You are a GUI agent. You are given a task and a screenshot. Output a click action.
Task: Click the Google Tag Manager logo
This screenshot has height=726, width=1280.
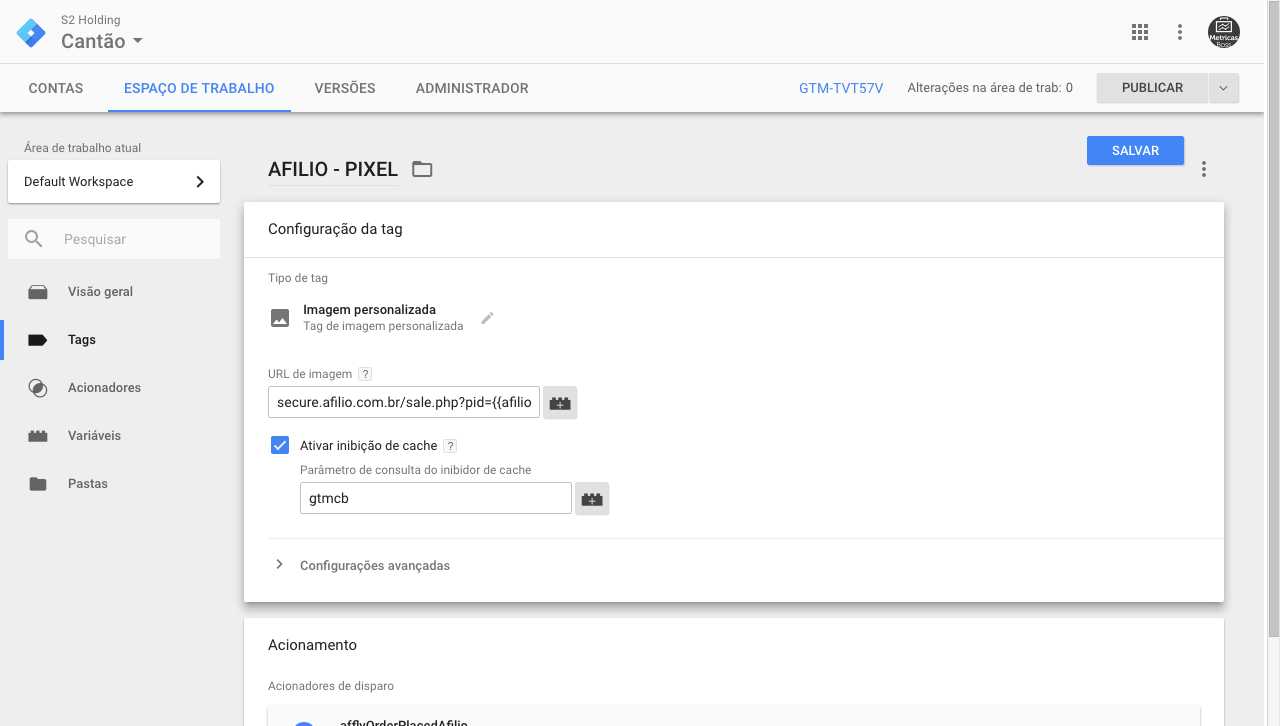click(31, 33)
